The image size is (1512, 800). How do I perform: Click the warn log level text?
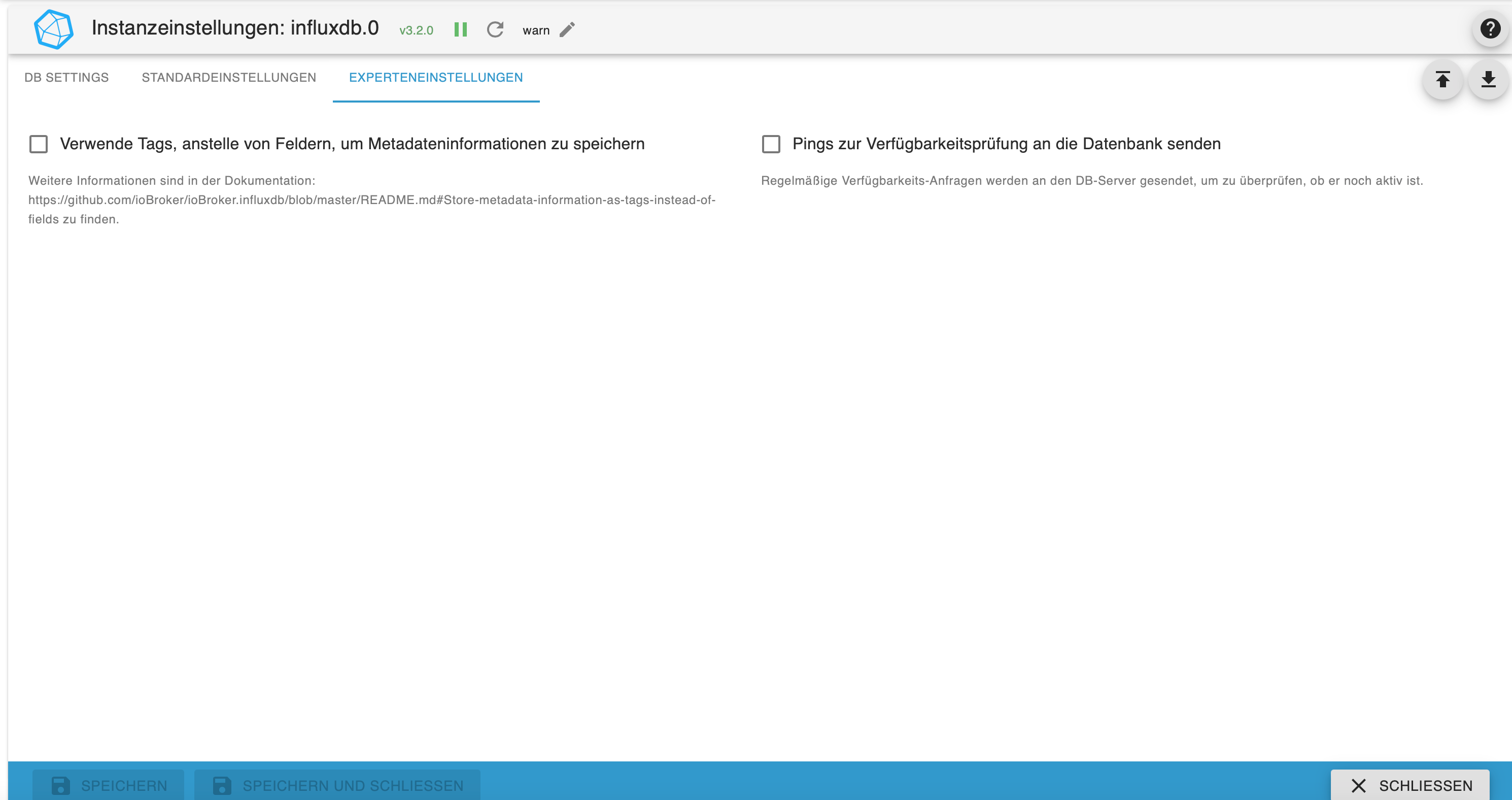[x=536, y=30]
